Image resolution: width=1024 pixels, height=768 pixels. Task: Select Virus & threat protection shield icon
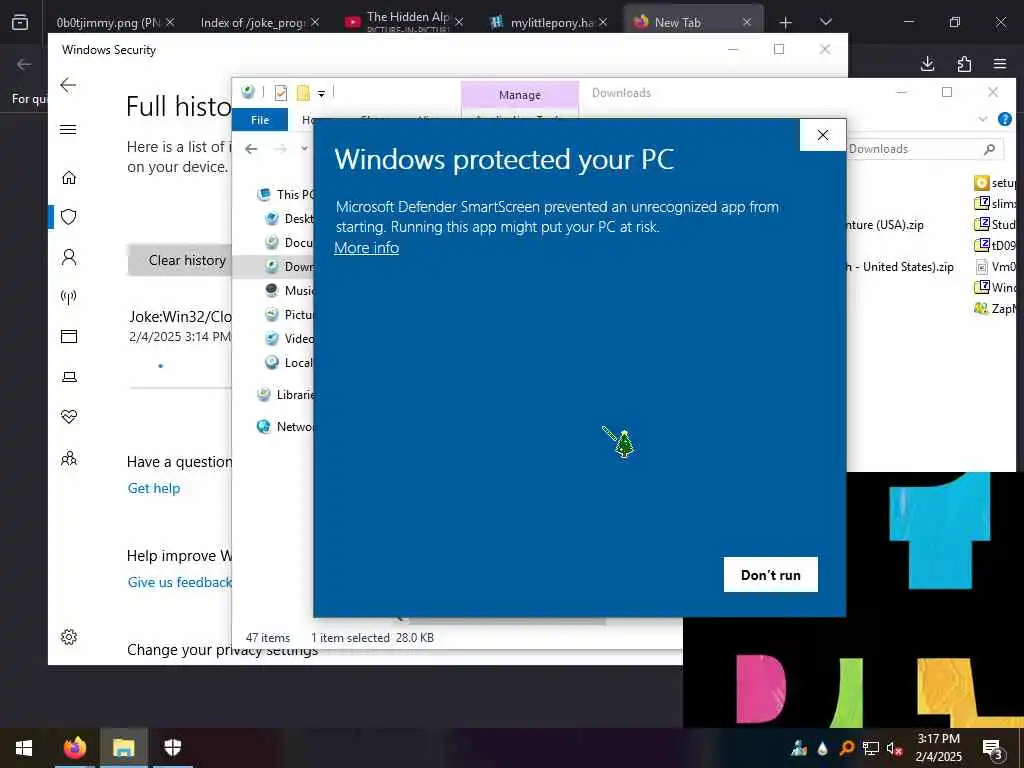tap(69, 217)
